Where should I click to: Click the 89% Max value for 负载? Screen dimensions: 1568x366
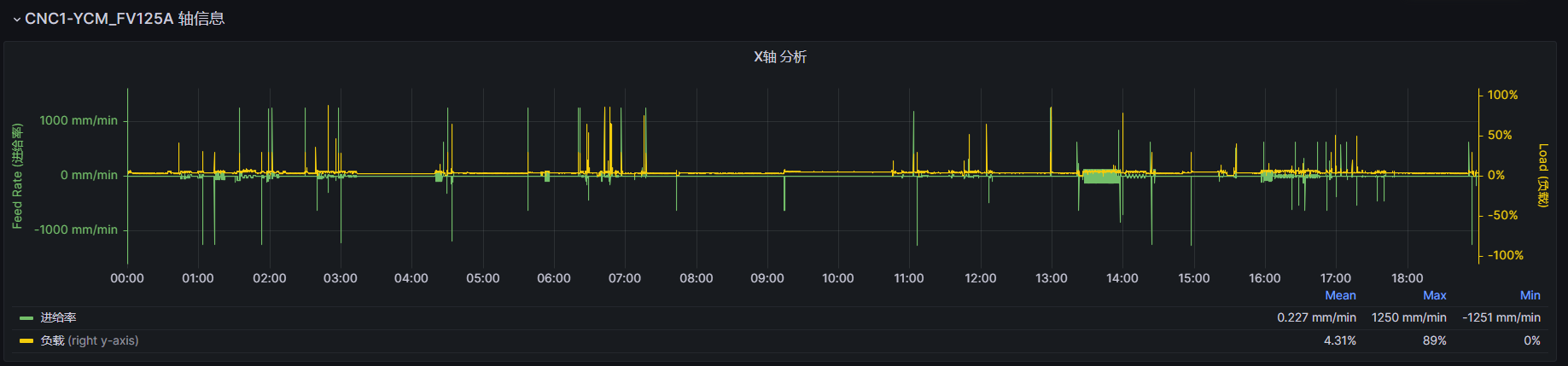pyautogui.click(x=1434, y=340)
